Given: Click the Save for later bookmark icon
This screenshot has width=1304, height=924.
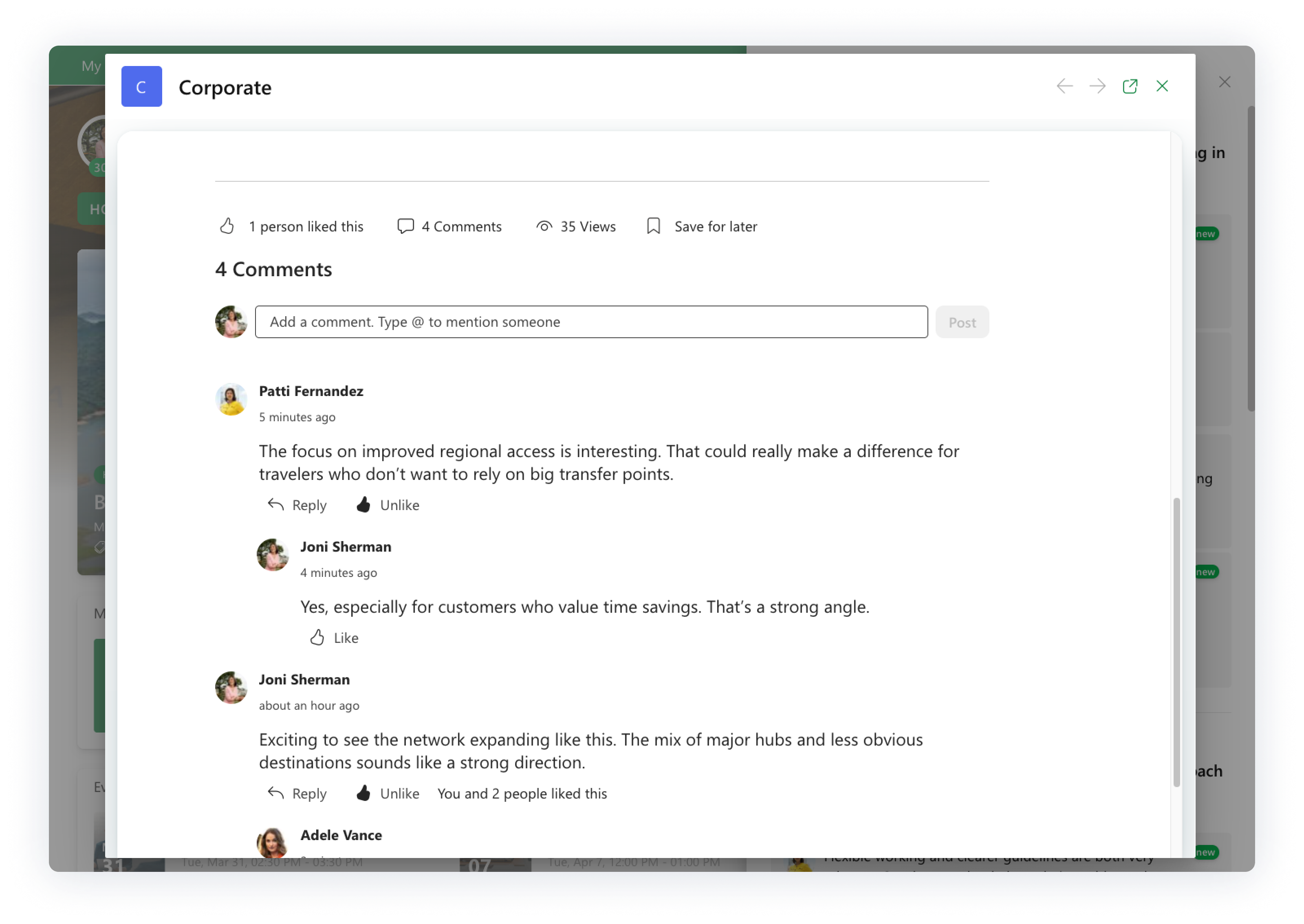Looking at the screenshot, I should (653, 227).
